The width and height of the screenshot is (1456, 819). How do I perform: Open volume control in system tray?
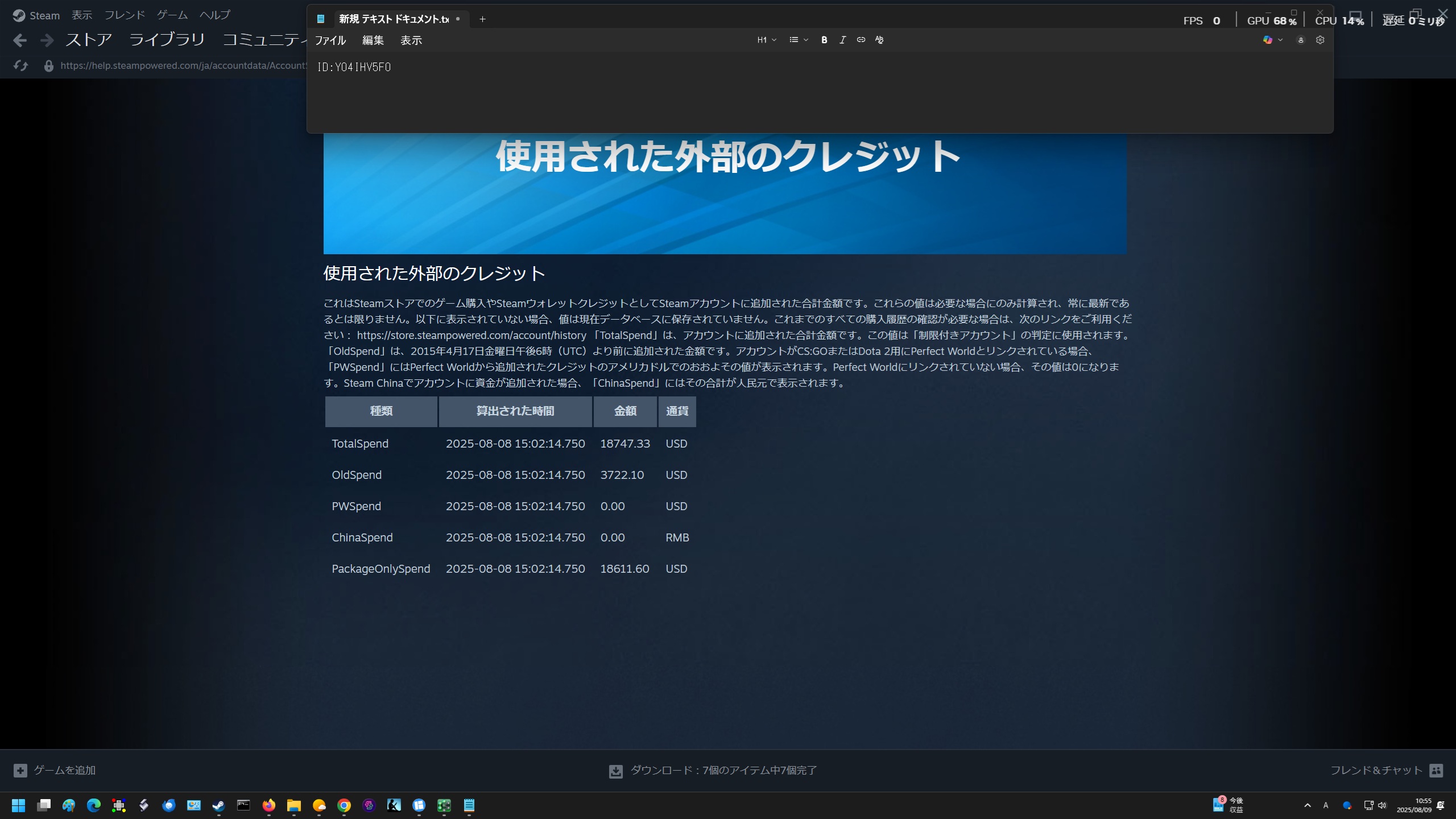point(1383,805)
